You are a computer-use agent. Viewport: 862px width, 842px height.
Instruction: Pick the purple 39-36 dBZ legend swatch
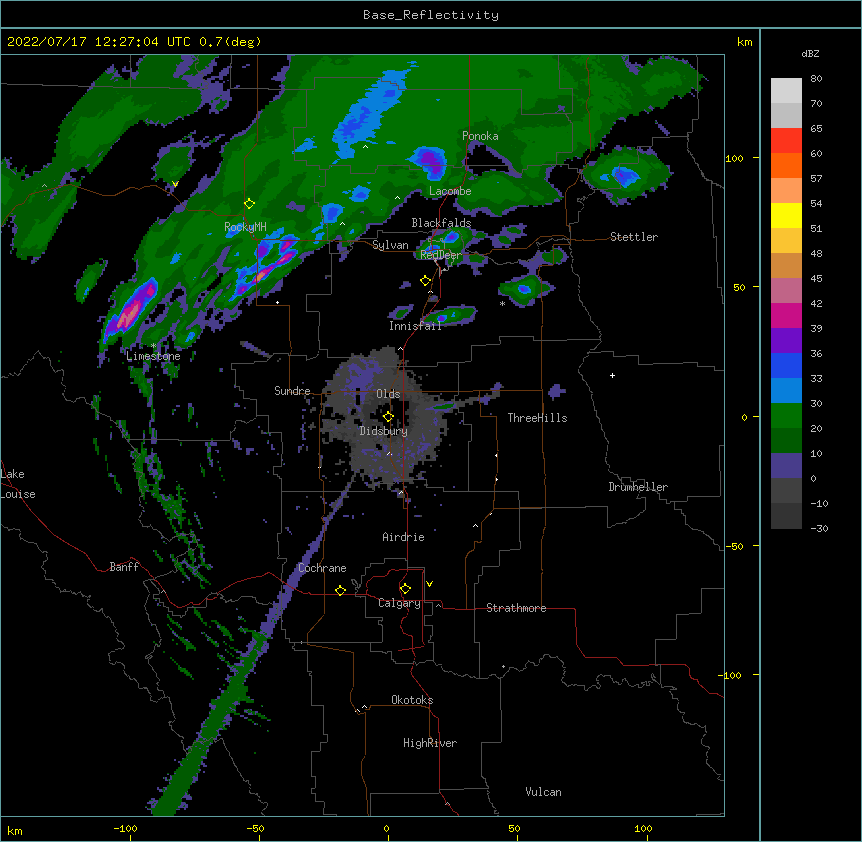point(786,340)
